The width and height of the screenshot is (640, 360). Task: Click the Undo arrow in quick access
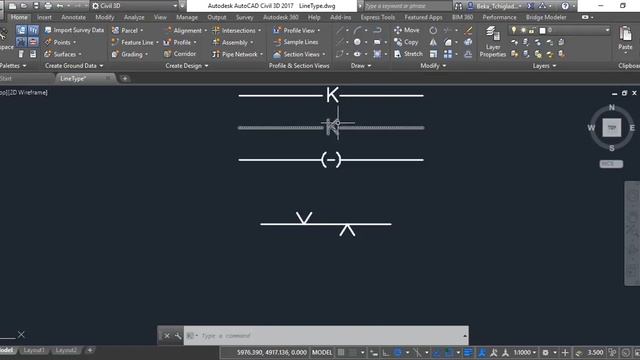[60, 6]
